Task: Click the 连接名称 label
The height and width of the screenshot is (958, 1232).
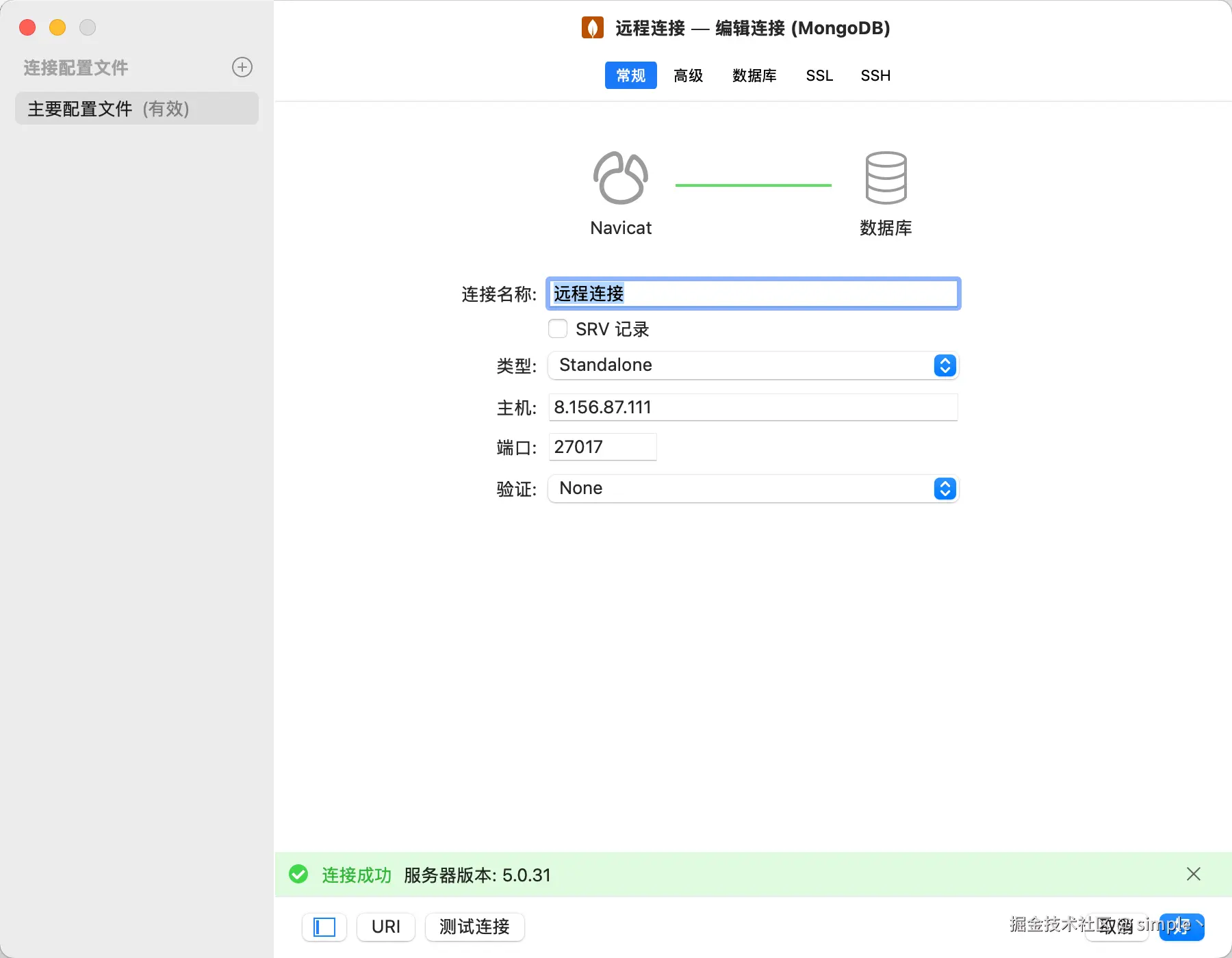Action: (x=499, y=294)
